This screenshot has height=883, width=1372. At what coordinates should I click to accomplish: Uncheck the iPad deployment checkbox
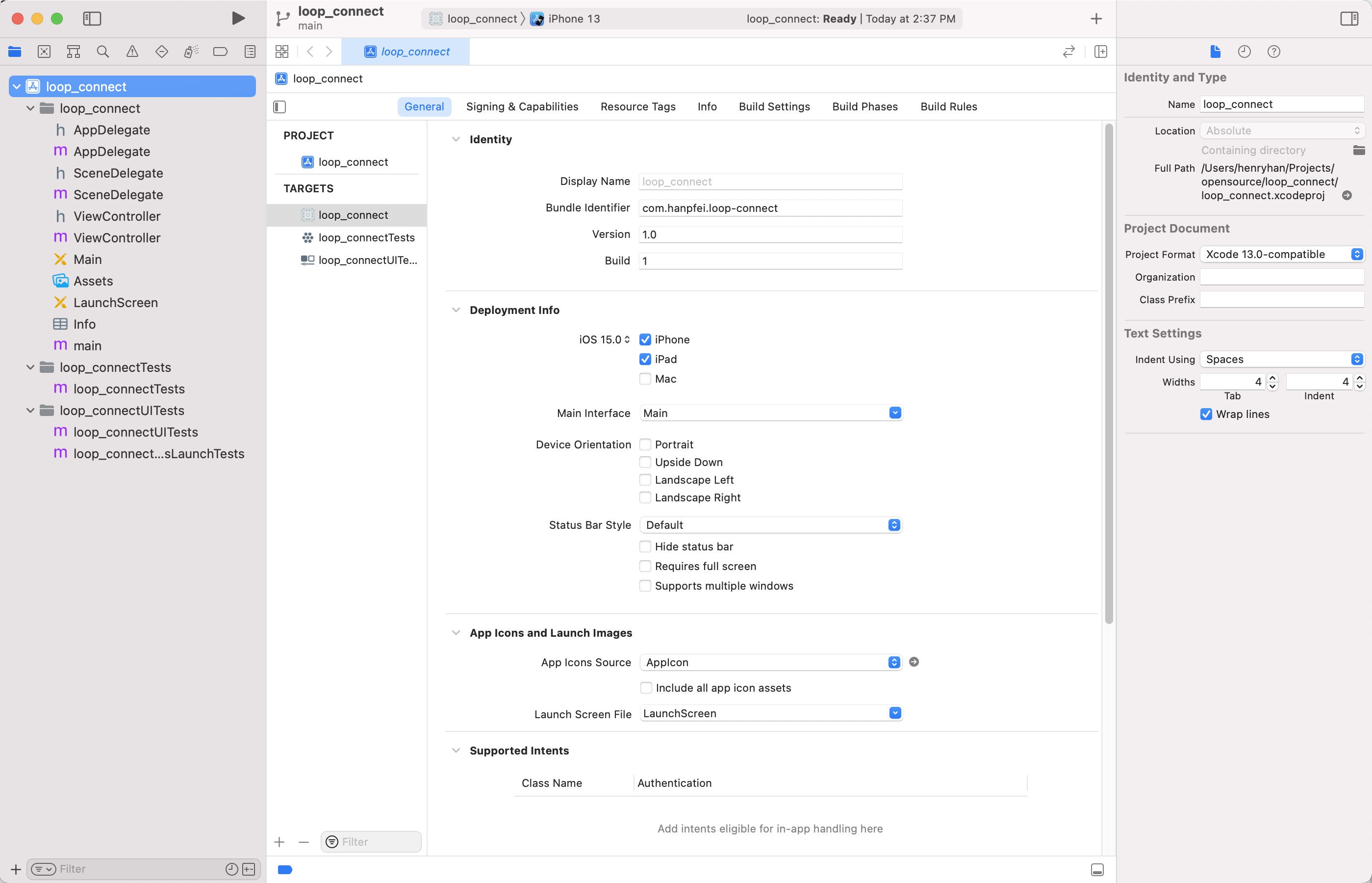[x=645, y=359]
